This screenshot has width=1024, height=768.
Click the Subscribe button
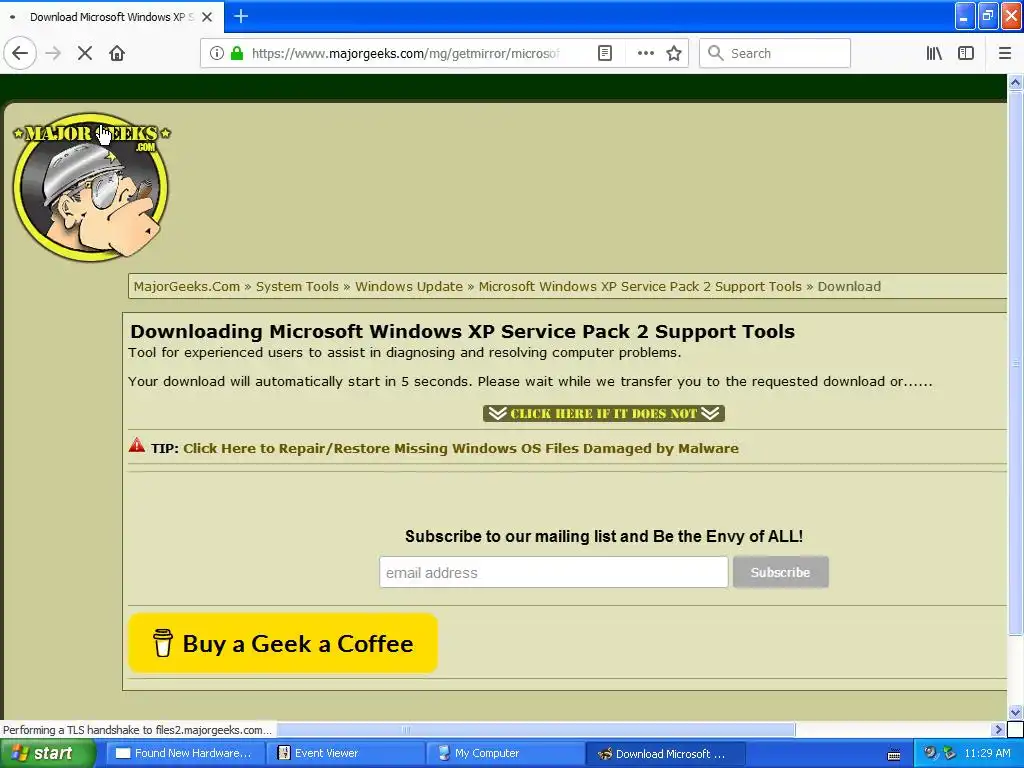tap(780, 572)
